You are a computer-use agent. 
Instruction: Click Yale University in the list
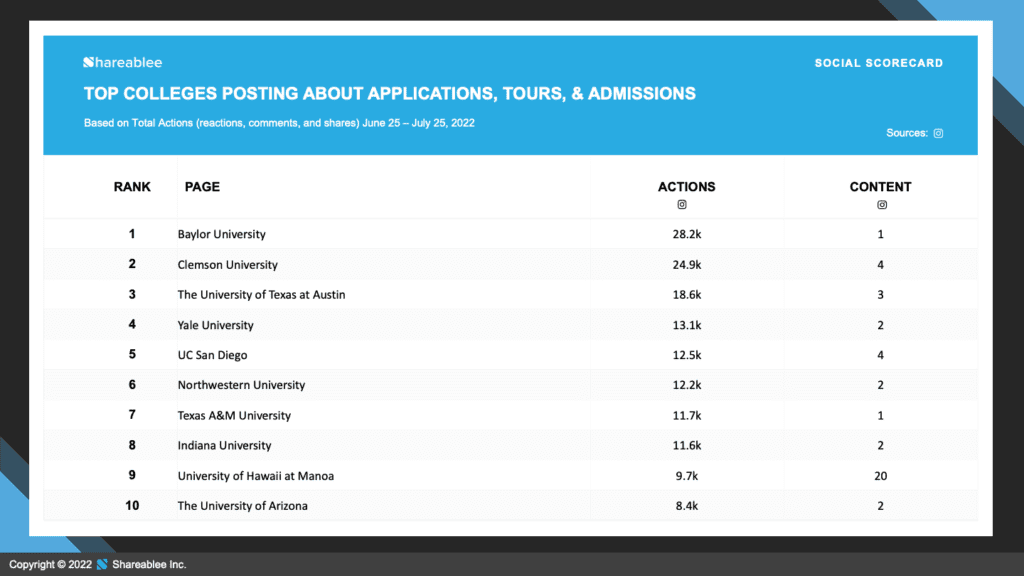click(215, 325)
